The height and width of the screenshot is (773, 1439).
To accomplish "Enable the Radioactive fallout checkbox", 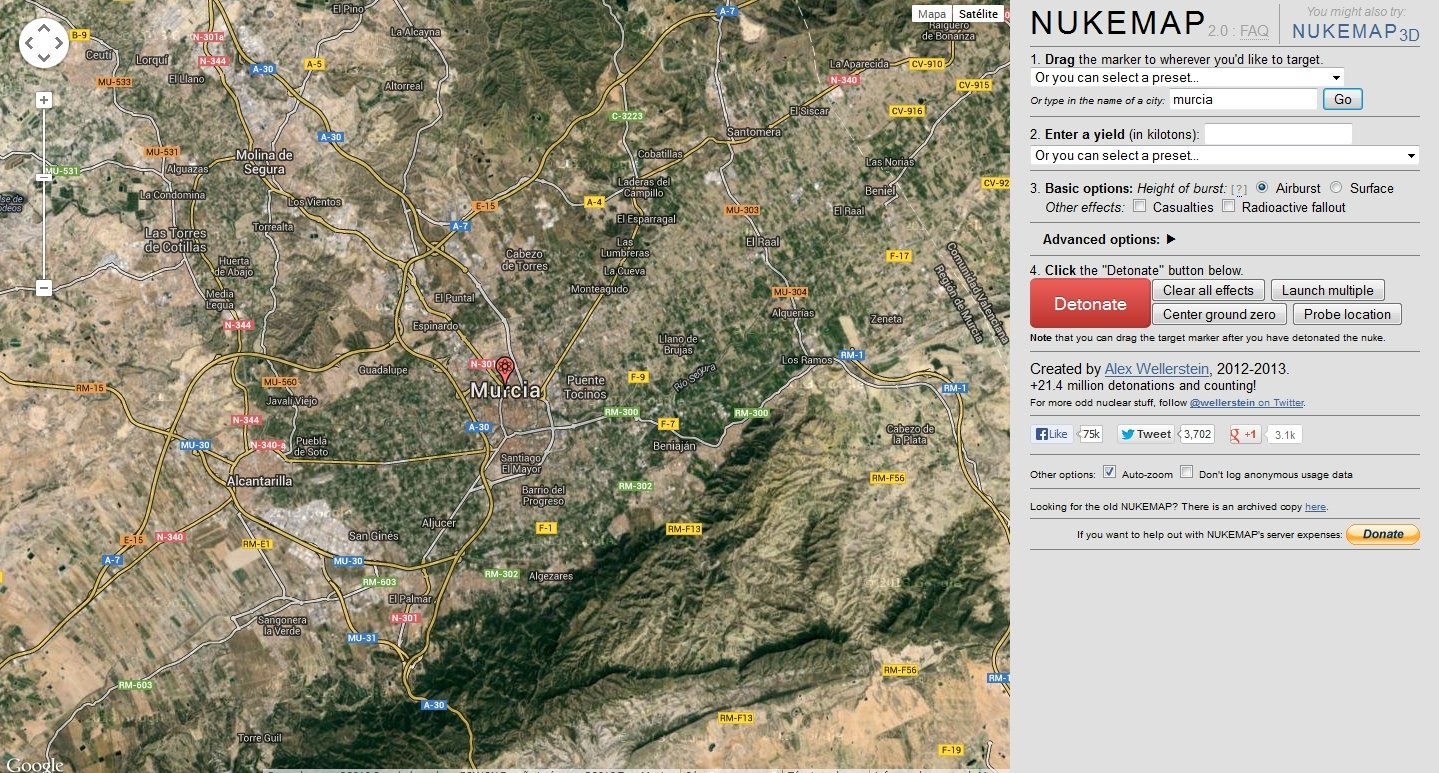I will pos(1228,207).
